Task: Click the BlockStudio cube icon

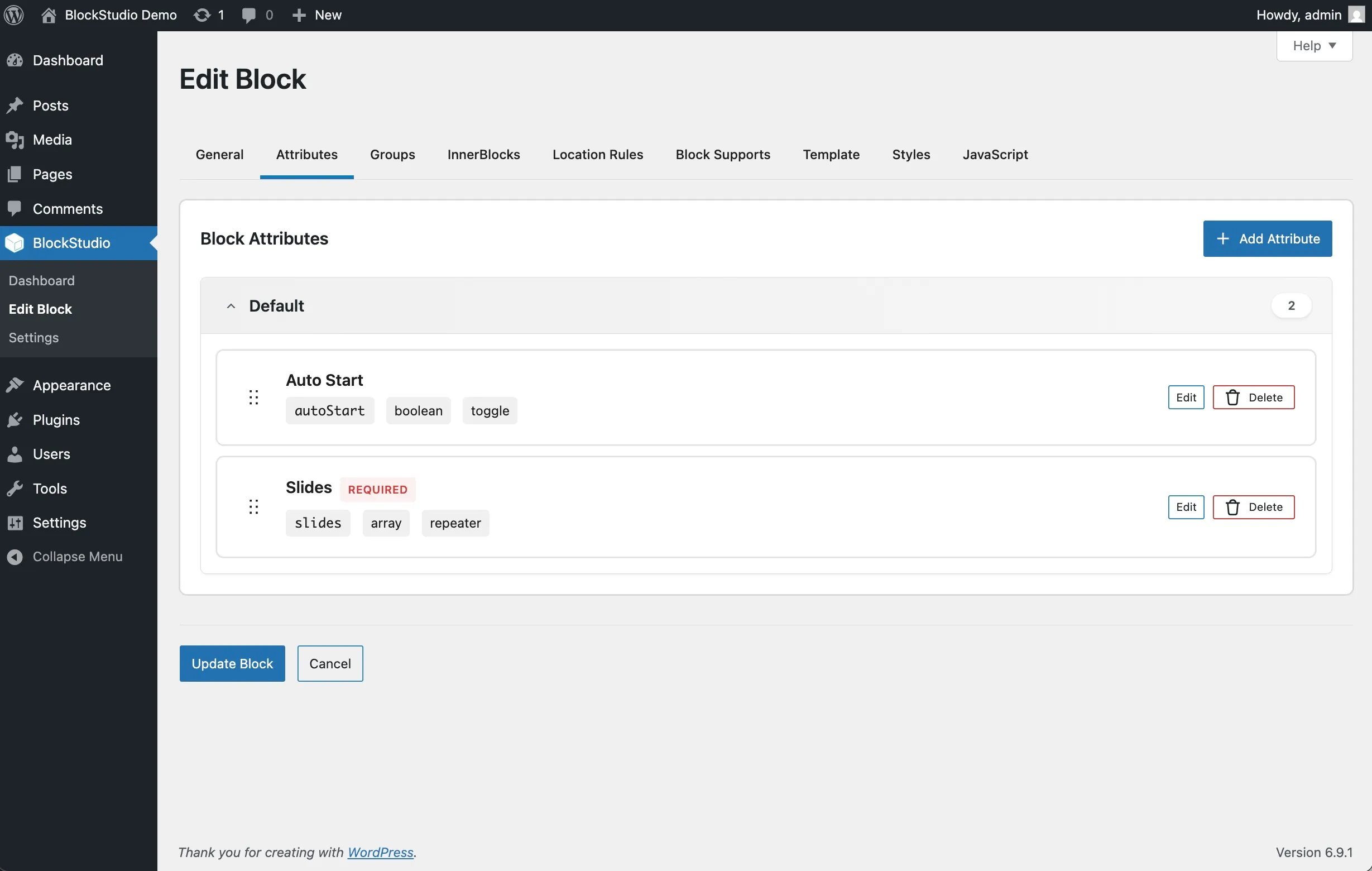Action: coord(16,243)
